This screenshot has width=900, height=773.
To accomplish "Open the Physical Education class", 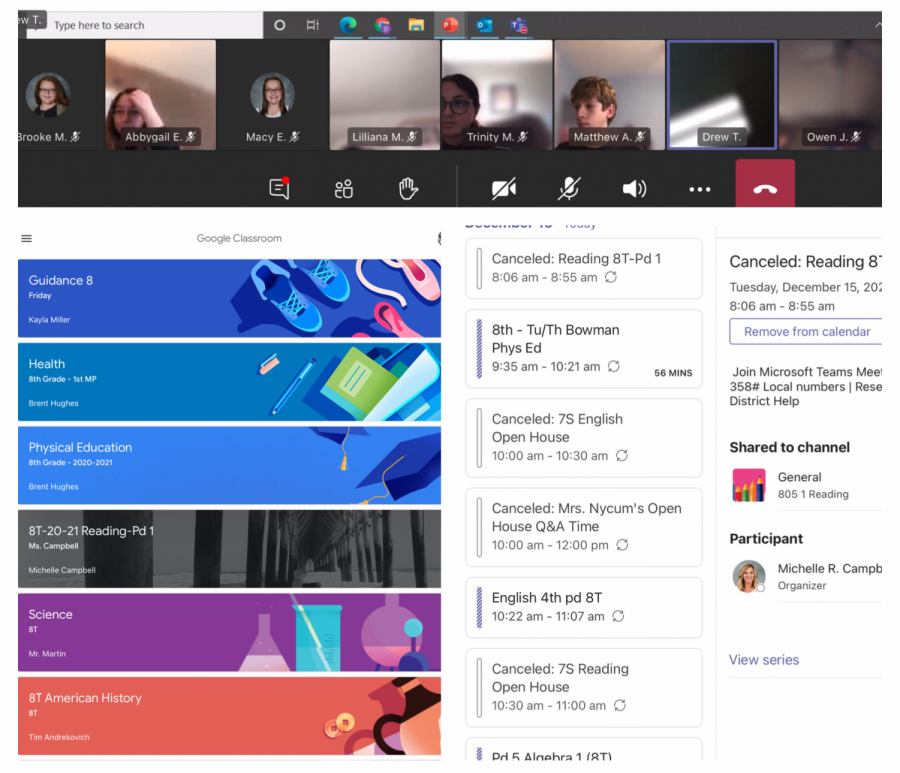I will click(x=230, y=465).
